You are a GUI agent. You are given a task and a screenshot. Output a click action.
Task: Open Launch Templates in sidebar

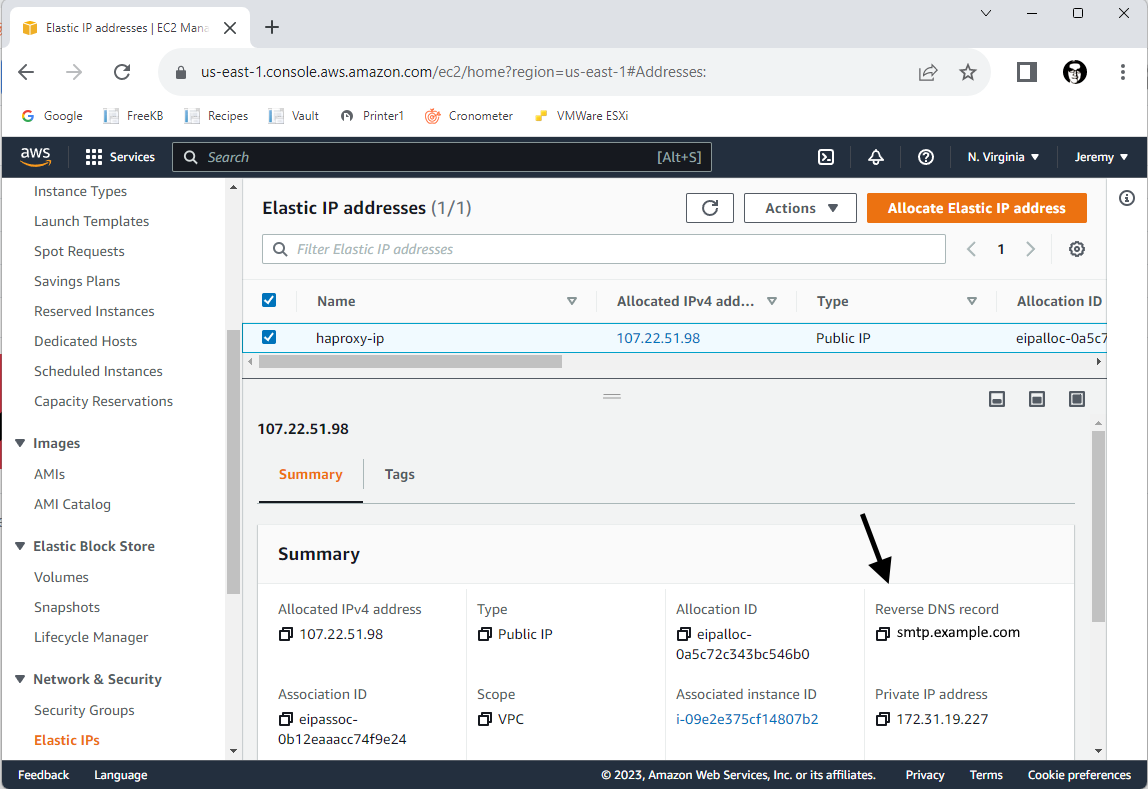(x=92, y=221)
